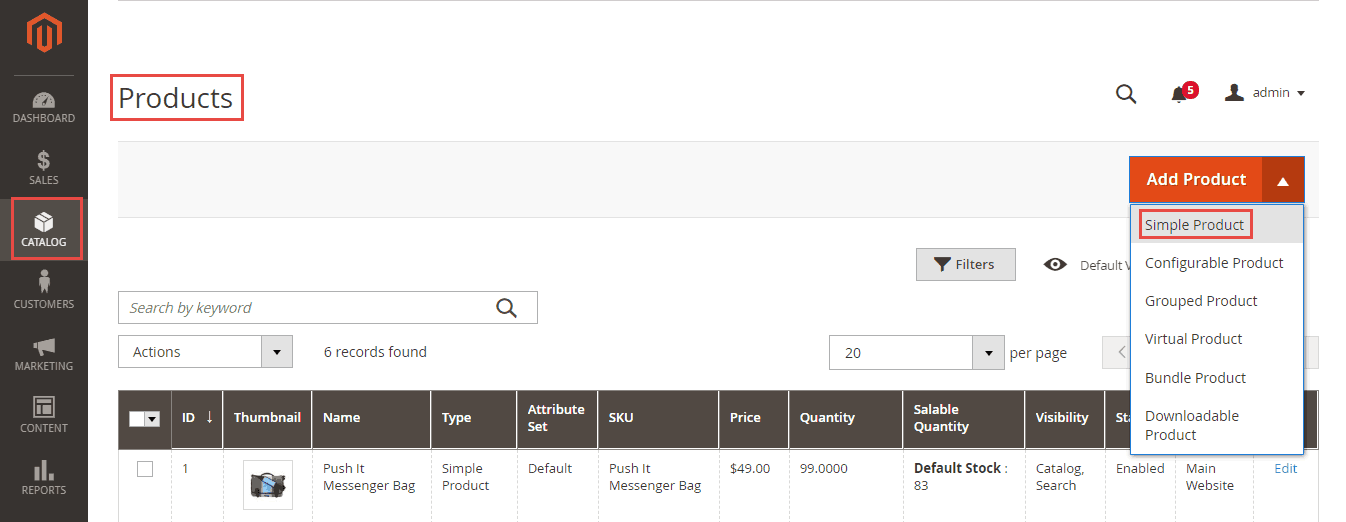Click the Products page title

pos(176,98)
